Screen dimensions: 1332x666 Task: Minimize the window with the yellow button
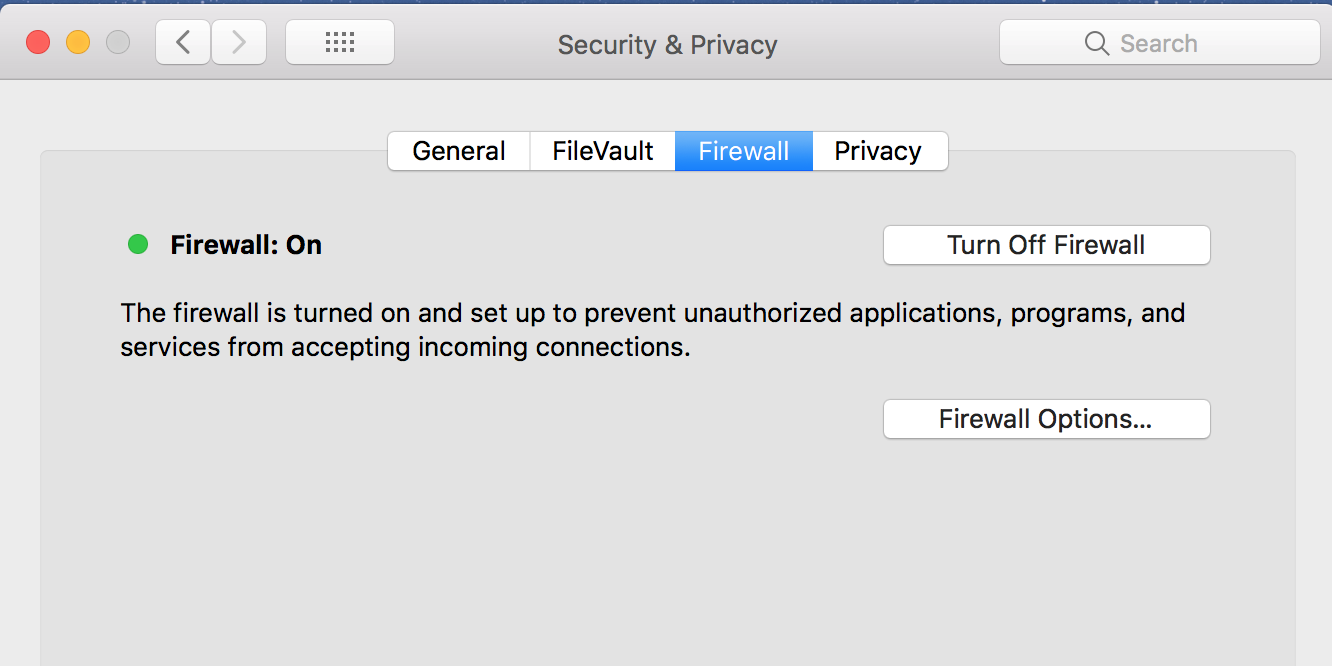[x=78, y=42]
